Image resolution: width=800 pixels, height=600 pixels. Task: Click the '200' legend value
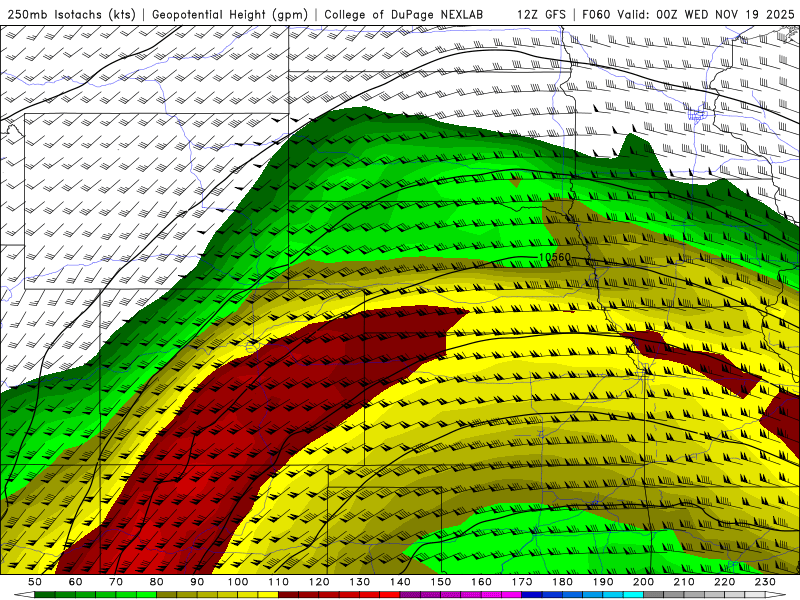tap(644, 582)
